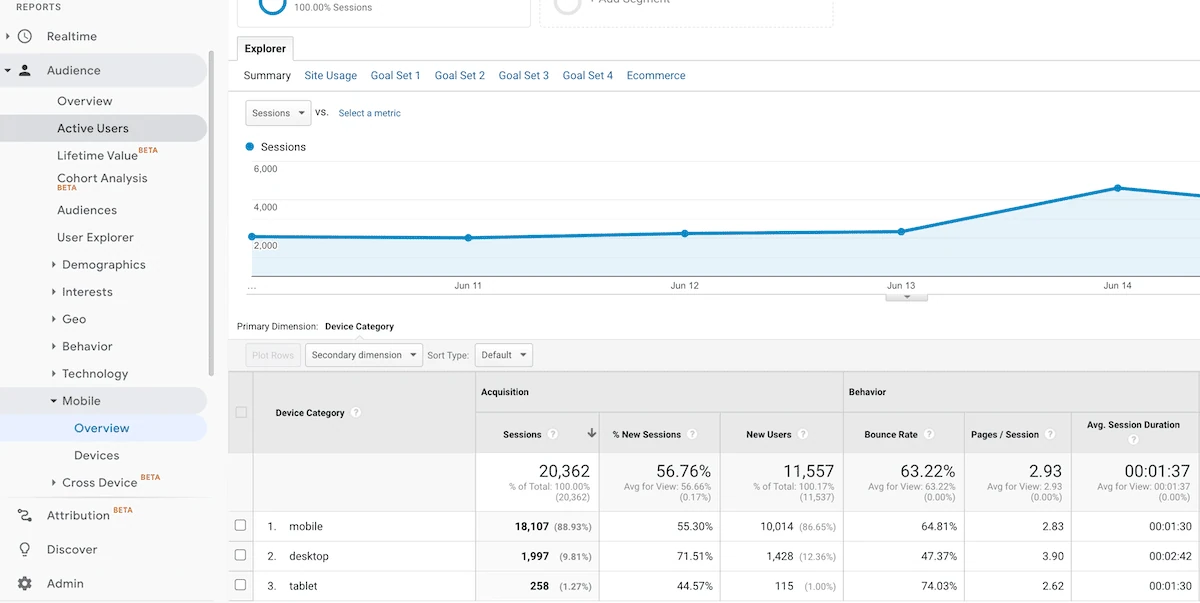The height and width of the screenshot is (603, 1200).
Task: Open help icon for Bounce Rate
Action: pyautogui.click(x=929, y=435)
